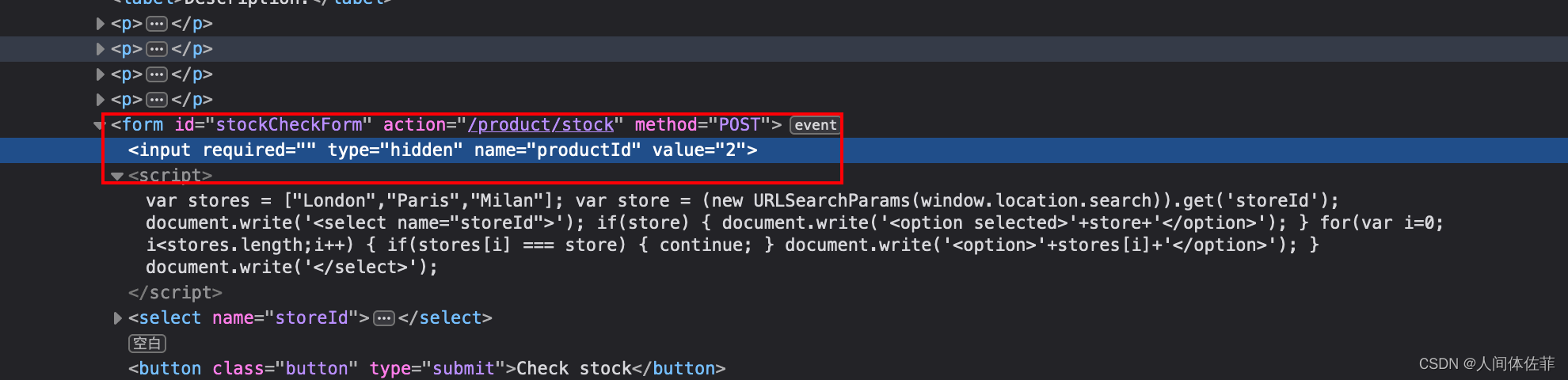The image size is (1568, 380).
Task: Expand the first collapsed p element
Action: click(100, 24)
